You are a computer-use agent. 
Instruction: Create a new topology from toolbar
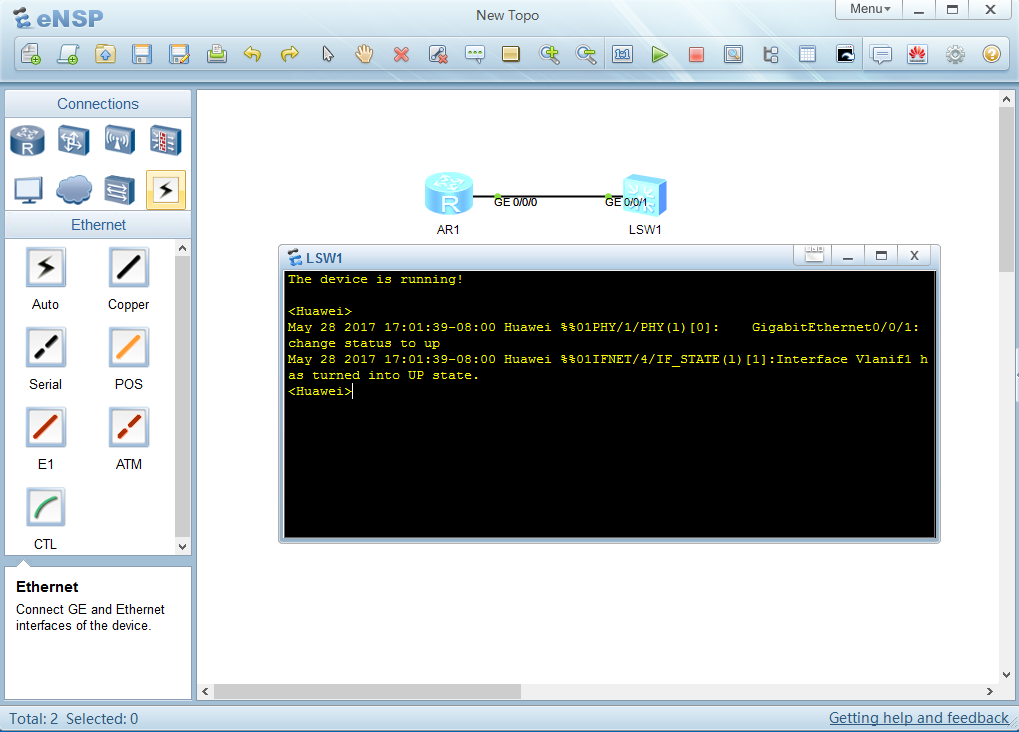tap(31, 54)
